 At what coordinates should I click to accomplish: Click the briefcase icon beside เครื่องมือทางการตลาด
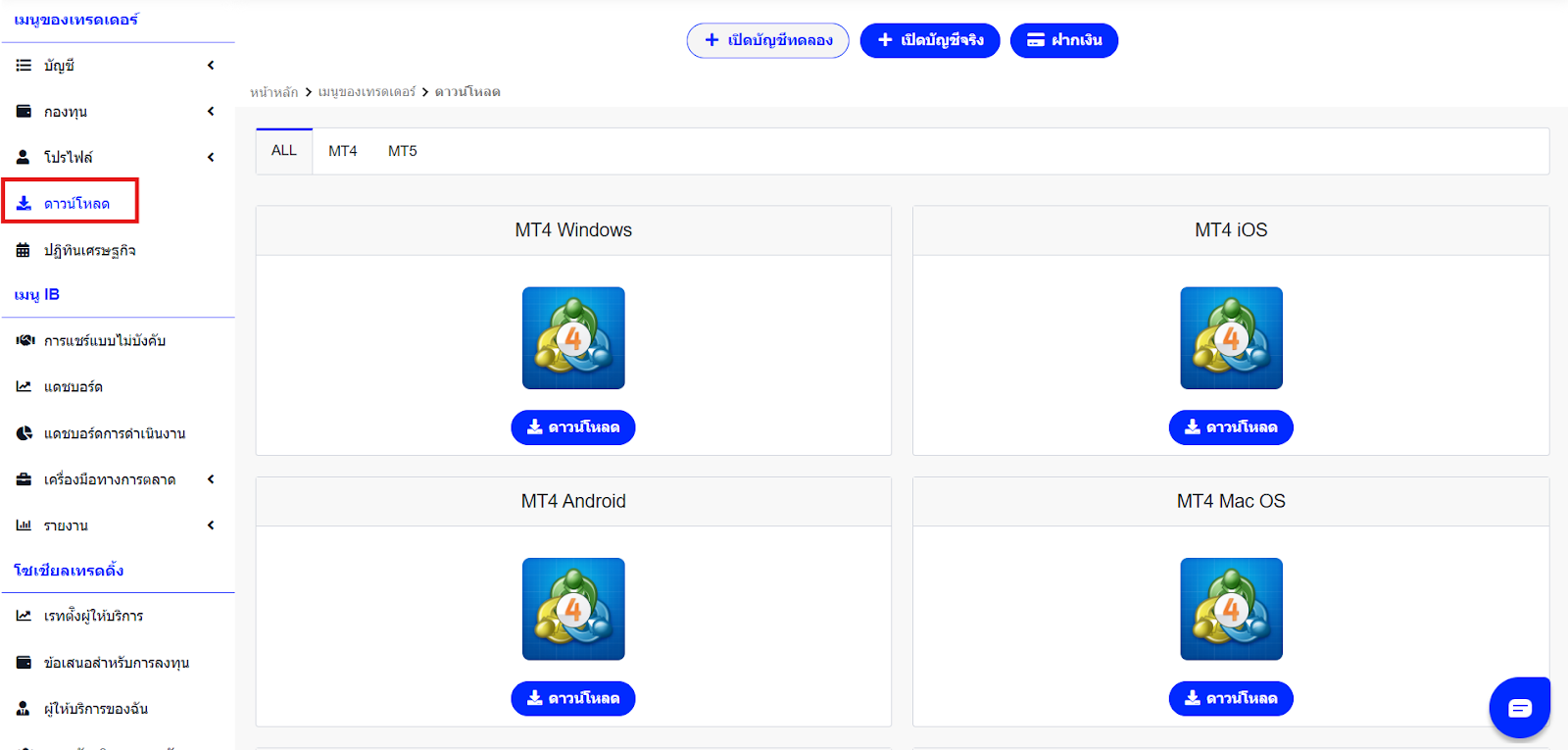24,479
